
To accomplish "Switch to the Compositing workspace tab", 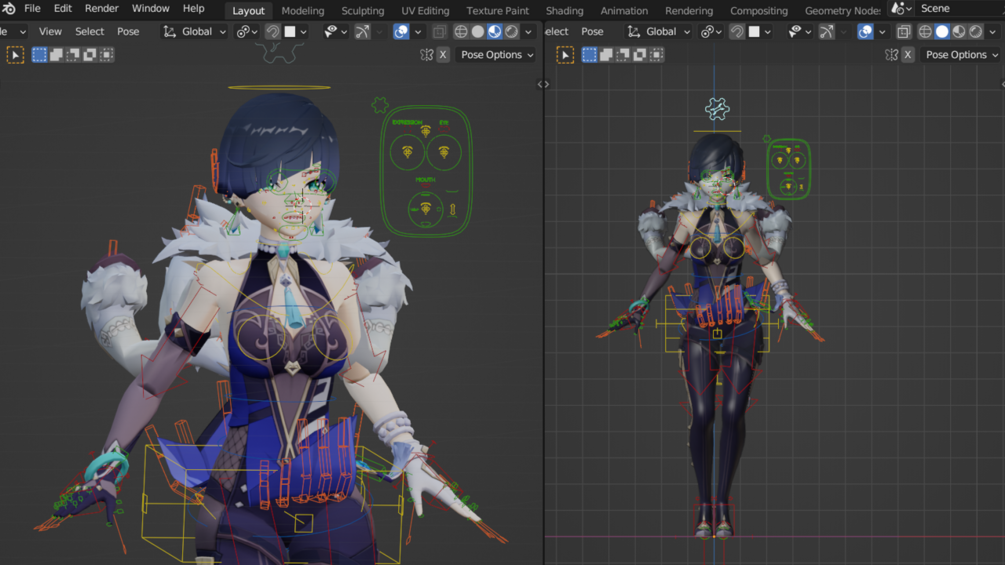I will (x=758, y=10).
